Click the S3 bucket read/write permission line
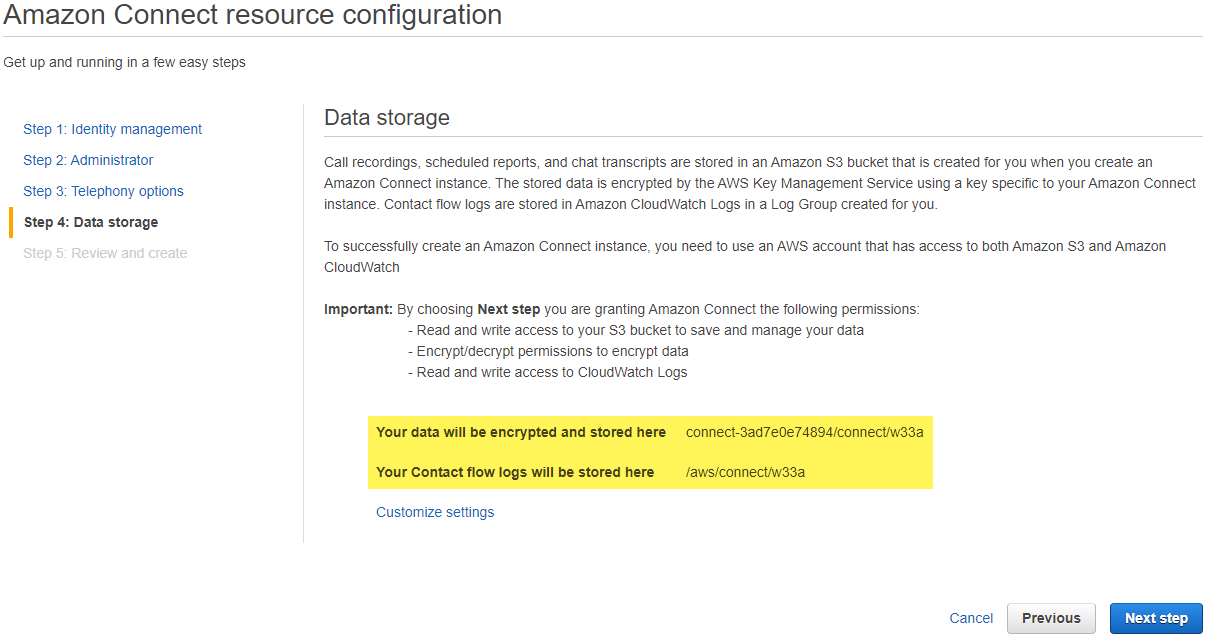The image size is (1209, 640). click(636, 330)
